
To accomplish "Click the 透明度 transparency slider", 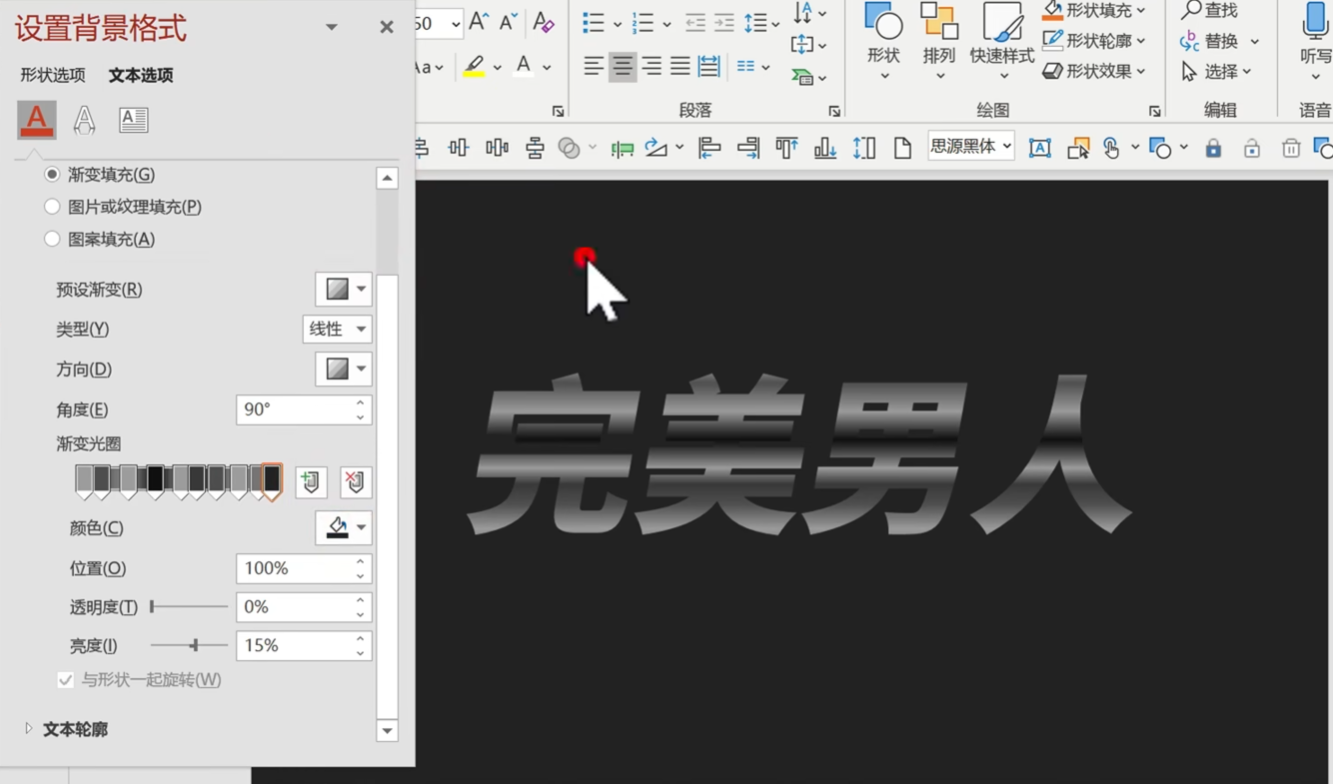I will [x=189, y=607].
